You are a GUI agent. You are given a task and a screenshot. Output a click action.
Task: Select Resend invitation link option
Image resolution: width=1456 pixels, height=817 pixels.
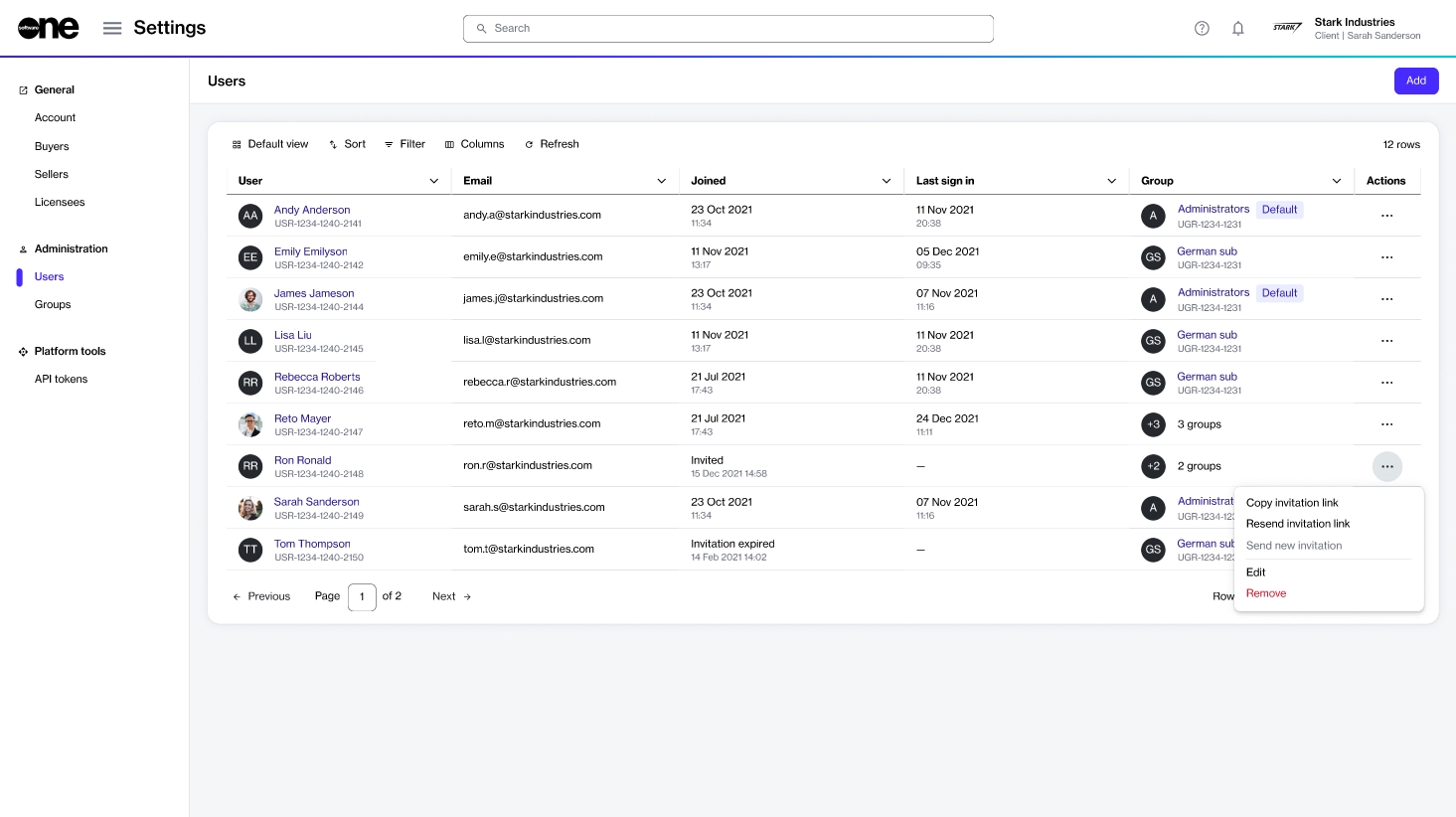[1298, 524]
